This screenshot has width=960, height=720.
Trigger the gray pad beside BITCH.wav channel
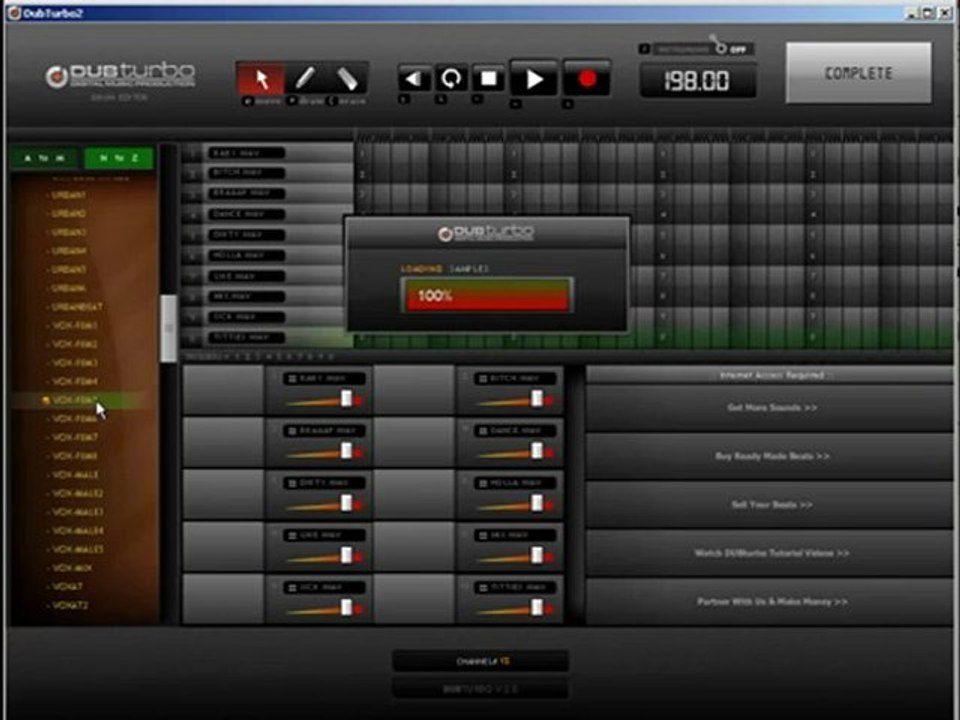(x=414, y=390)
